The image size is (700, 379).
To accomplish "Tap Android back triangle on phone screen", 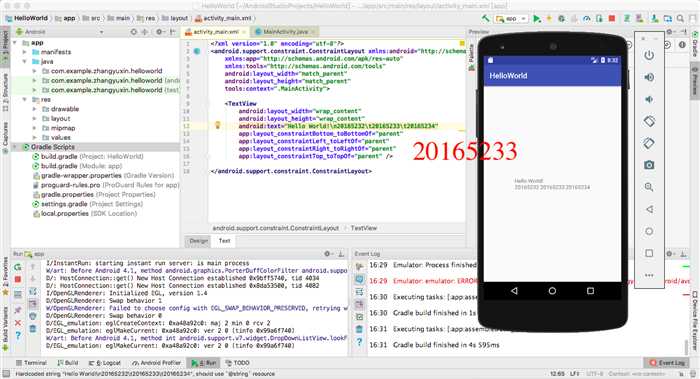I will (514, 291).
